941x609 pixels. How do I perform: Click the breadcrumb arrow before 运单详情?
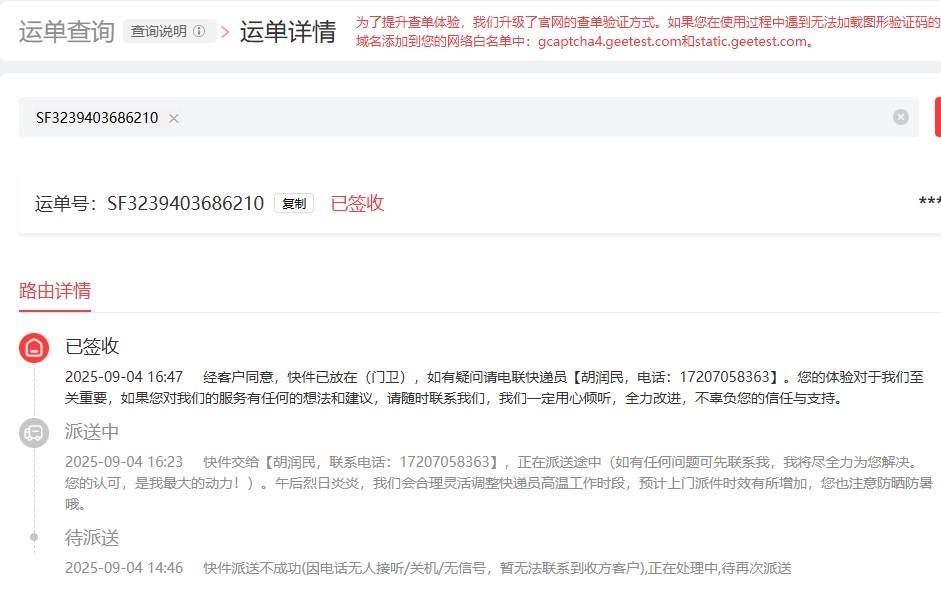pos(226,32)
